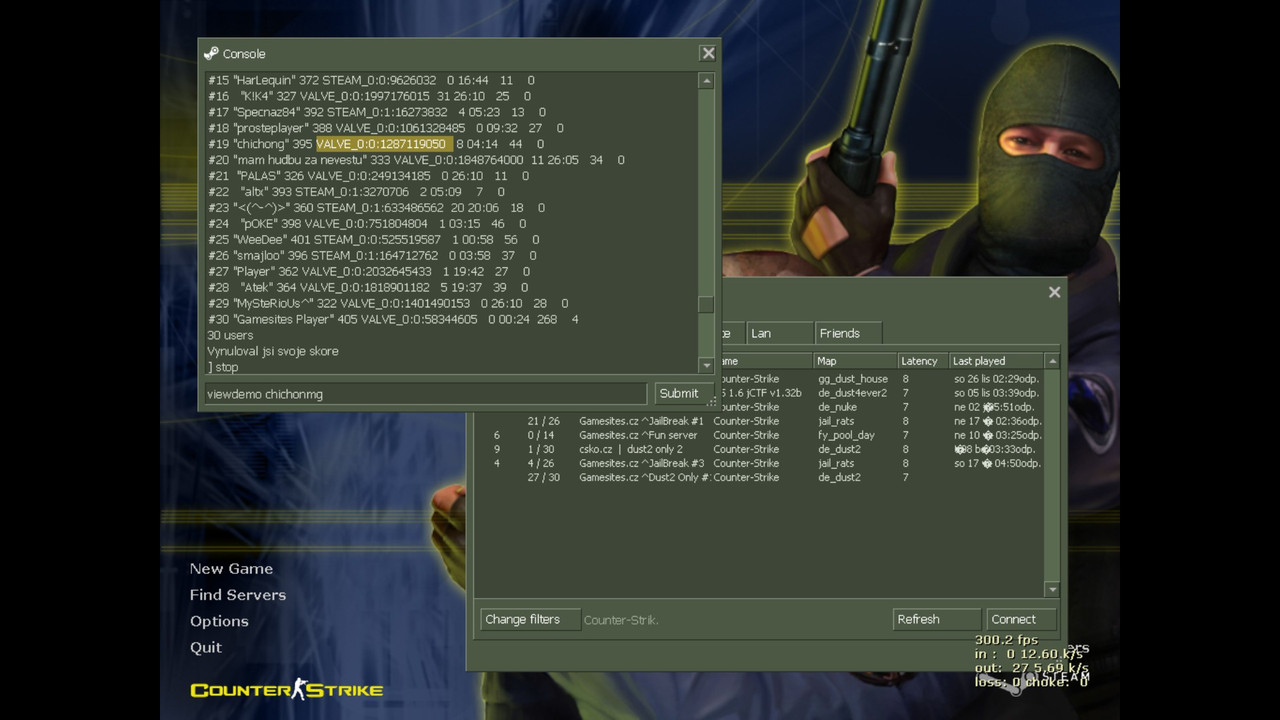
Task: Click "Vynuloval jsi svoje skore" console line
Action: (x=273, y=351)
